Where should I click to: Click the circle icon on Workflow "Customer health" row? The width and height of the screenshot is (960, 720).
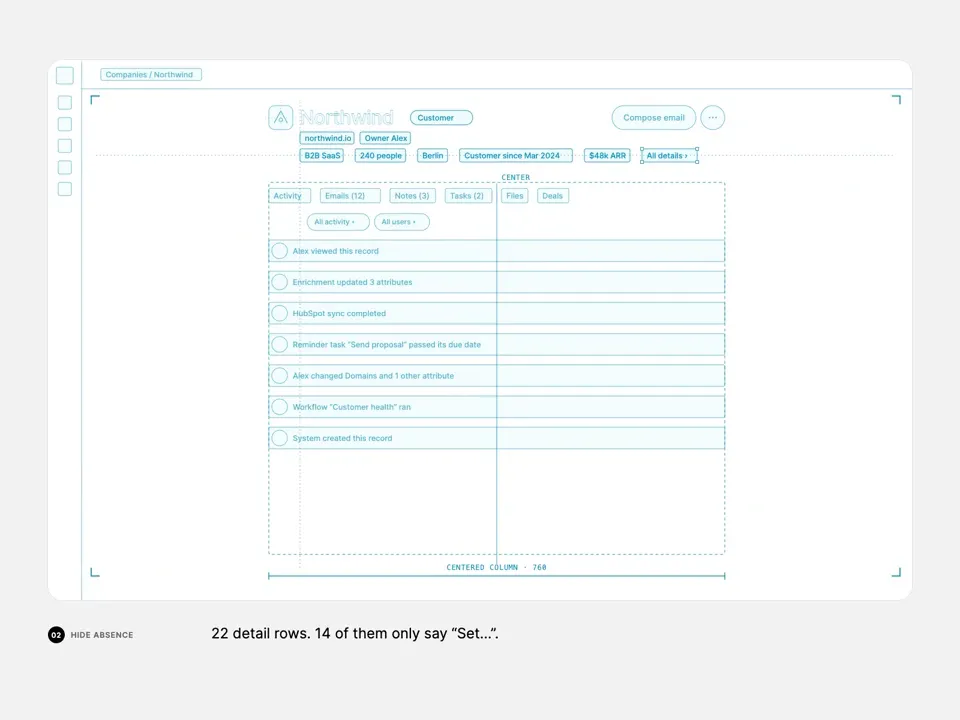click(280, 407)
